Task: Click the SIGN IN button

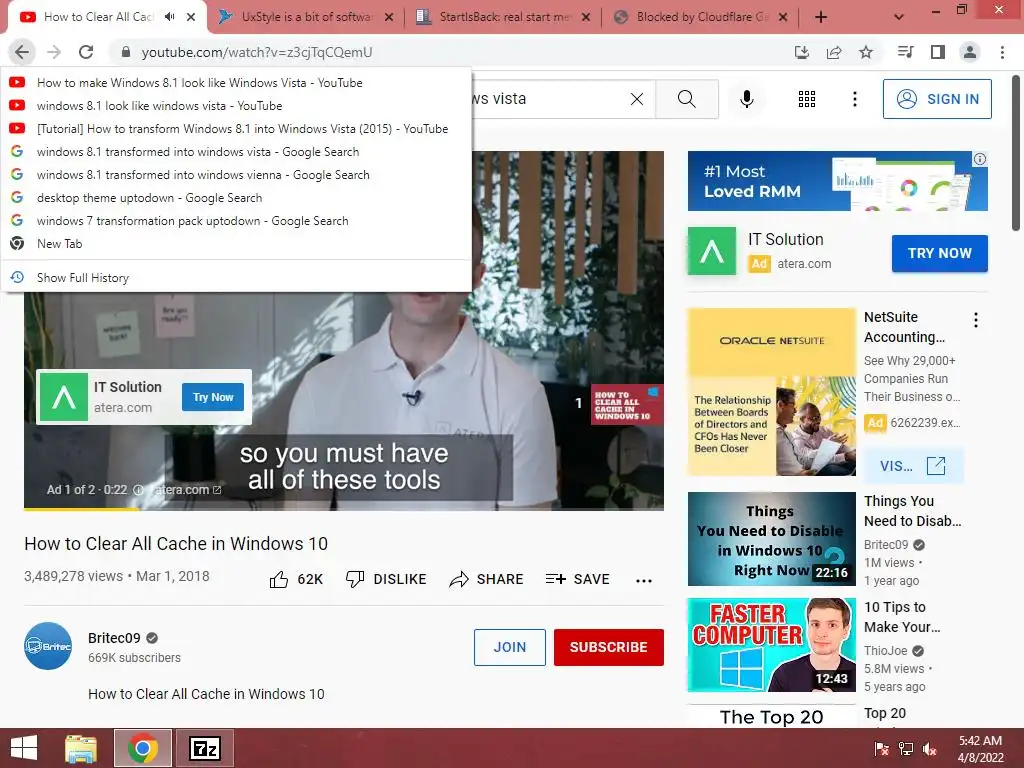Action: (937, 99)
